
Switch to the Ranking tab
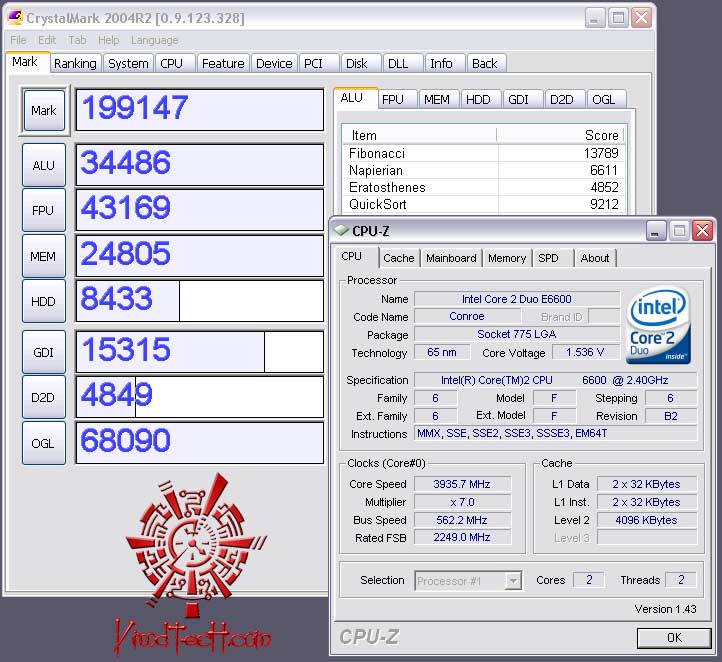(x=75, y=64)
